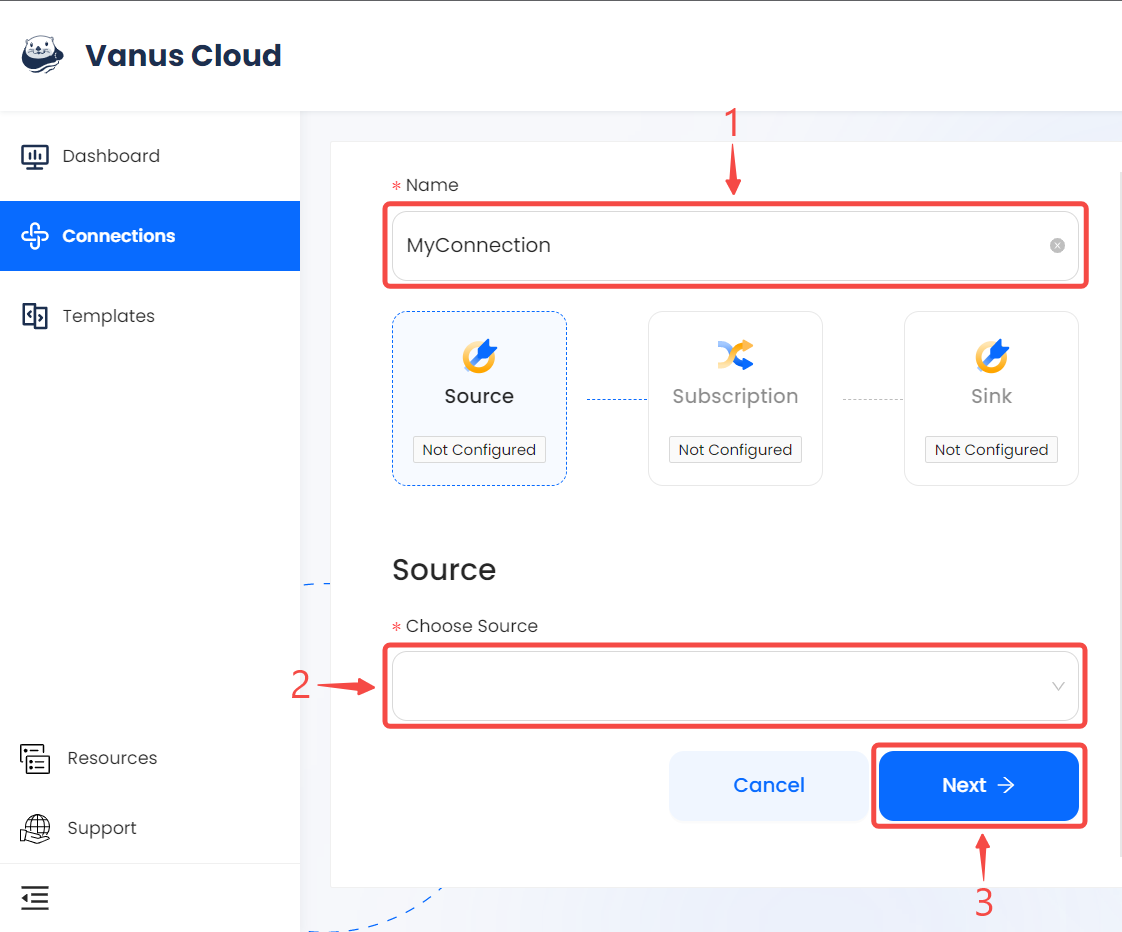
Task: Click the Source section heading
Action: [444, 570]
